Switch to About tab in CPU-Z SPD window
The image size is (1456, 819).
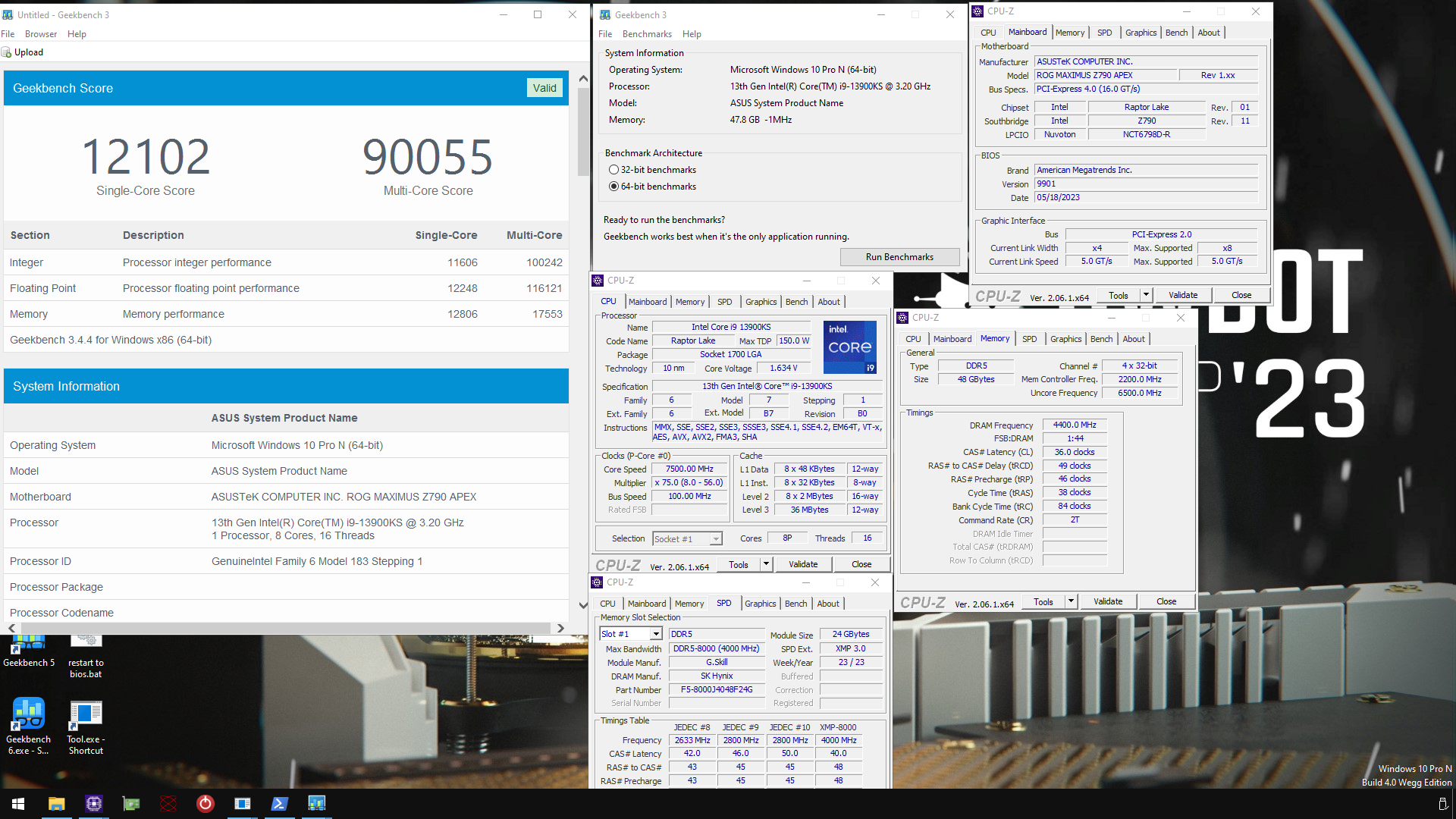point(828,604)
